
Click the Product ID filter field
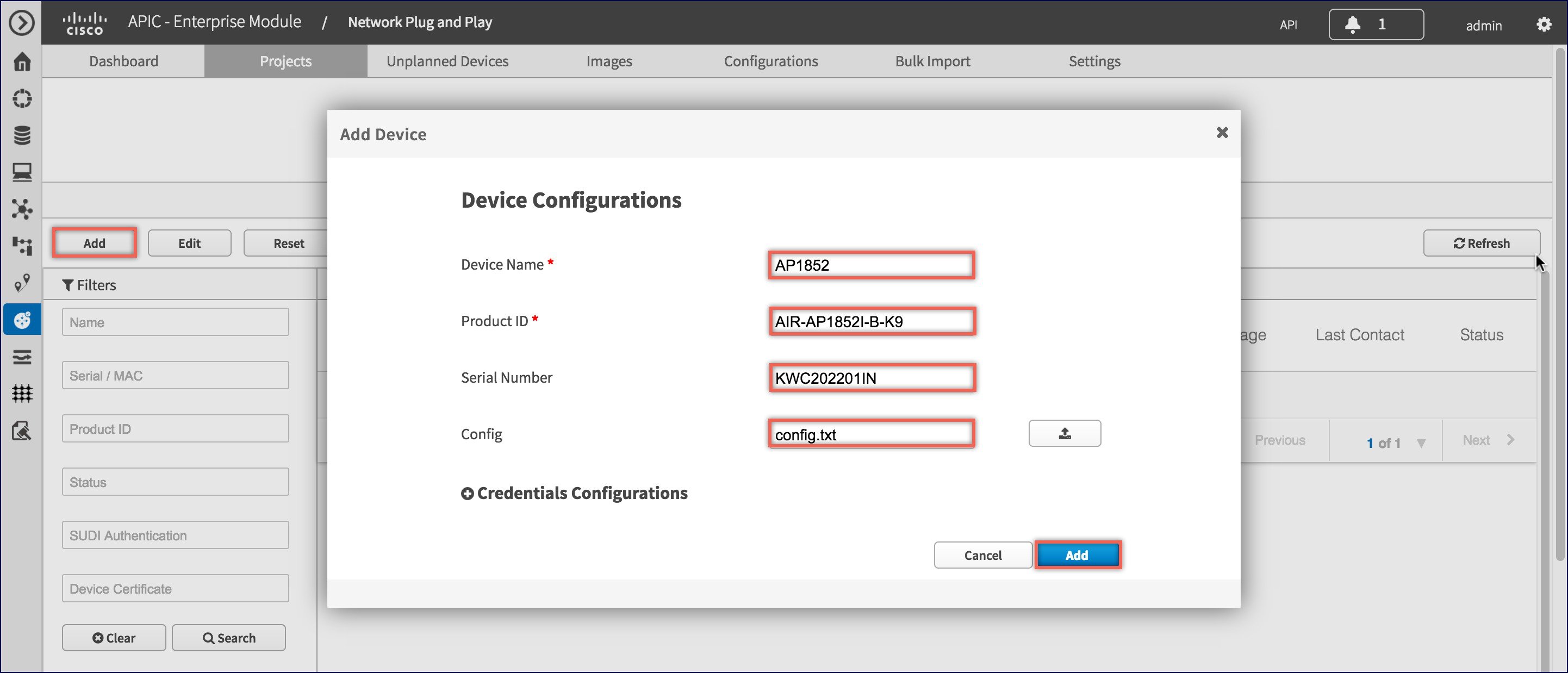coord(175,428)
